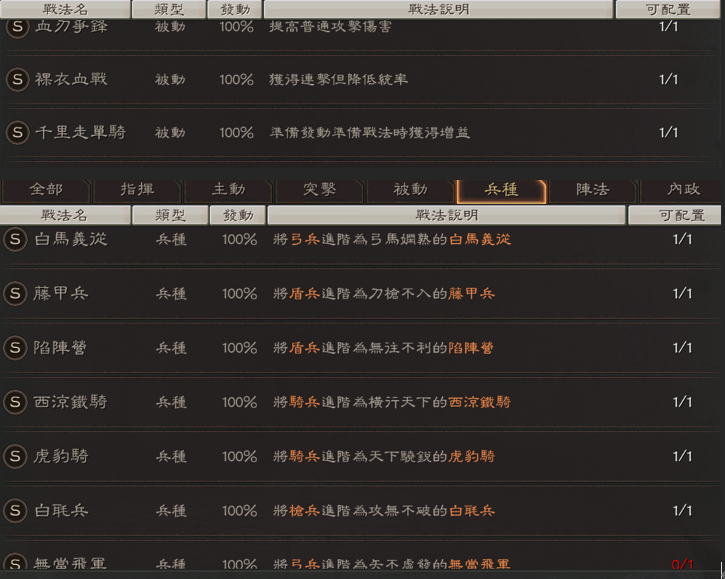
Task: Switch to the 全部 tab
Action: coord(46,190)
